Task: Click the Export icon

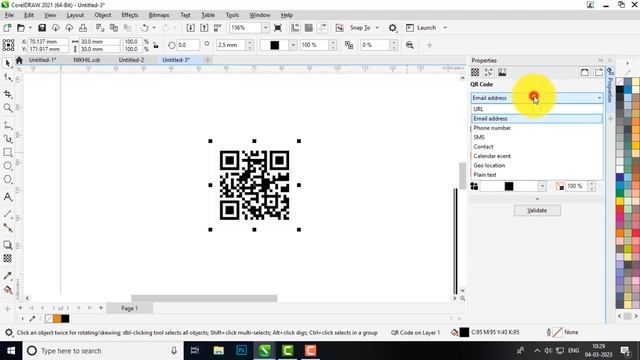Action: 204,28
